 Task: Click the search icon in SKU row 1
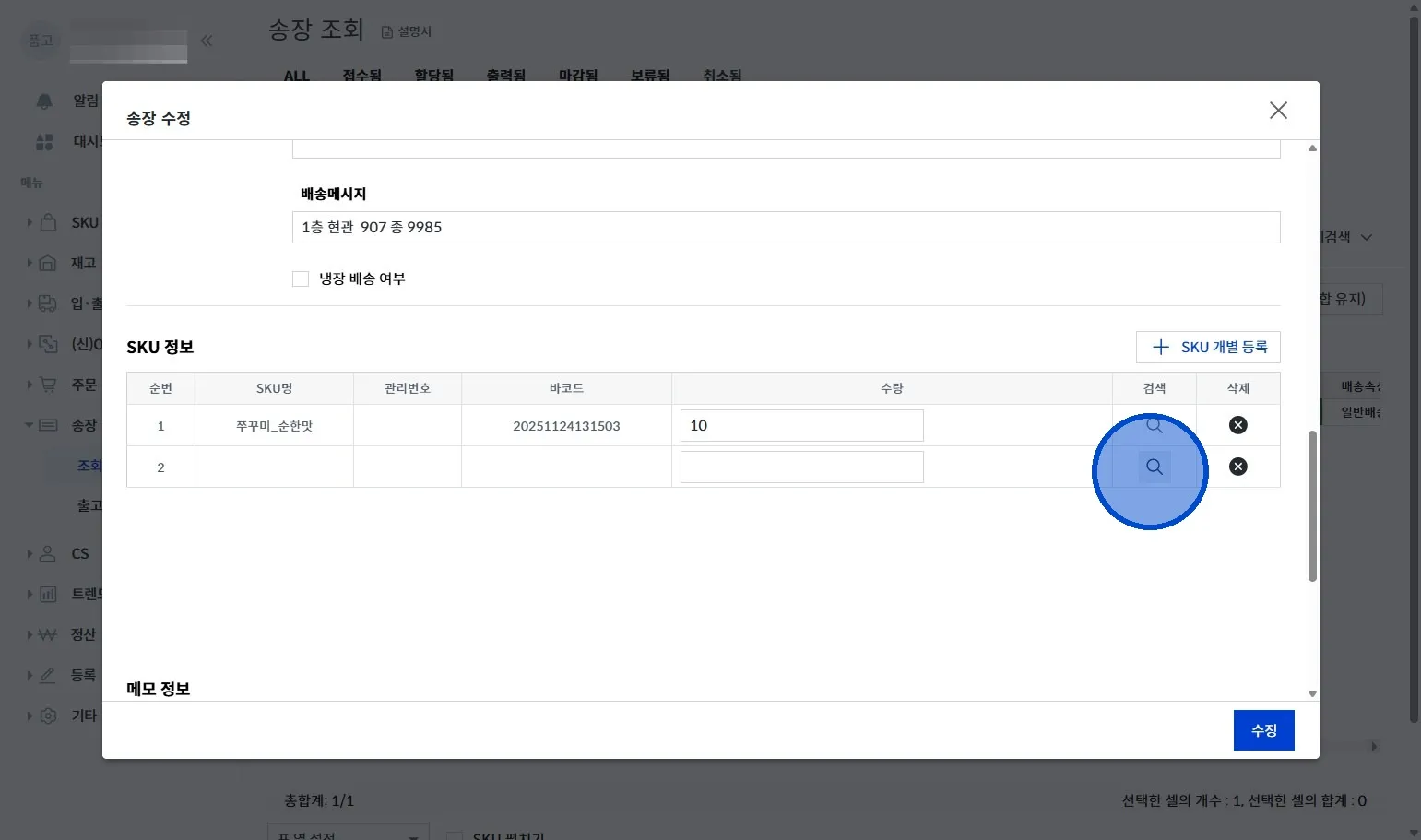click(1154, 425)
